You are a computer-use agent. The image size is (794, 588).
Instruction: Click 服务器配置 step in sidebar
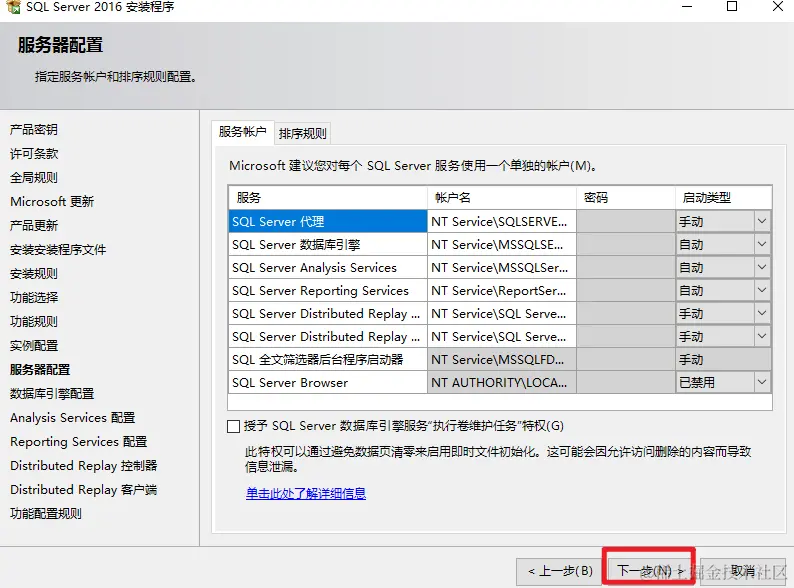tap(40, 370)
